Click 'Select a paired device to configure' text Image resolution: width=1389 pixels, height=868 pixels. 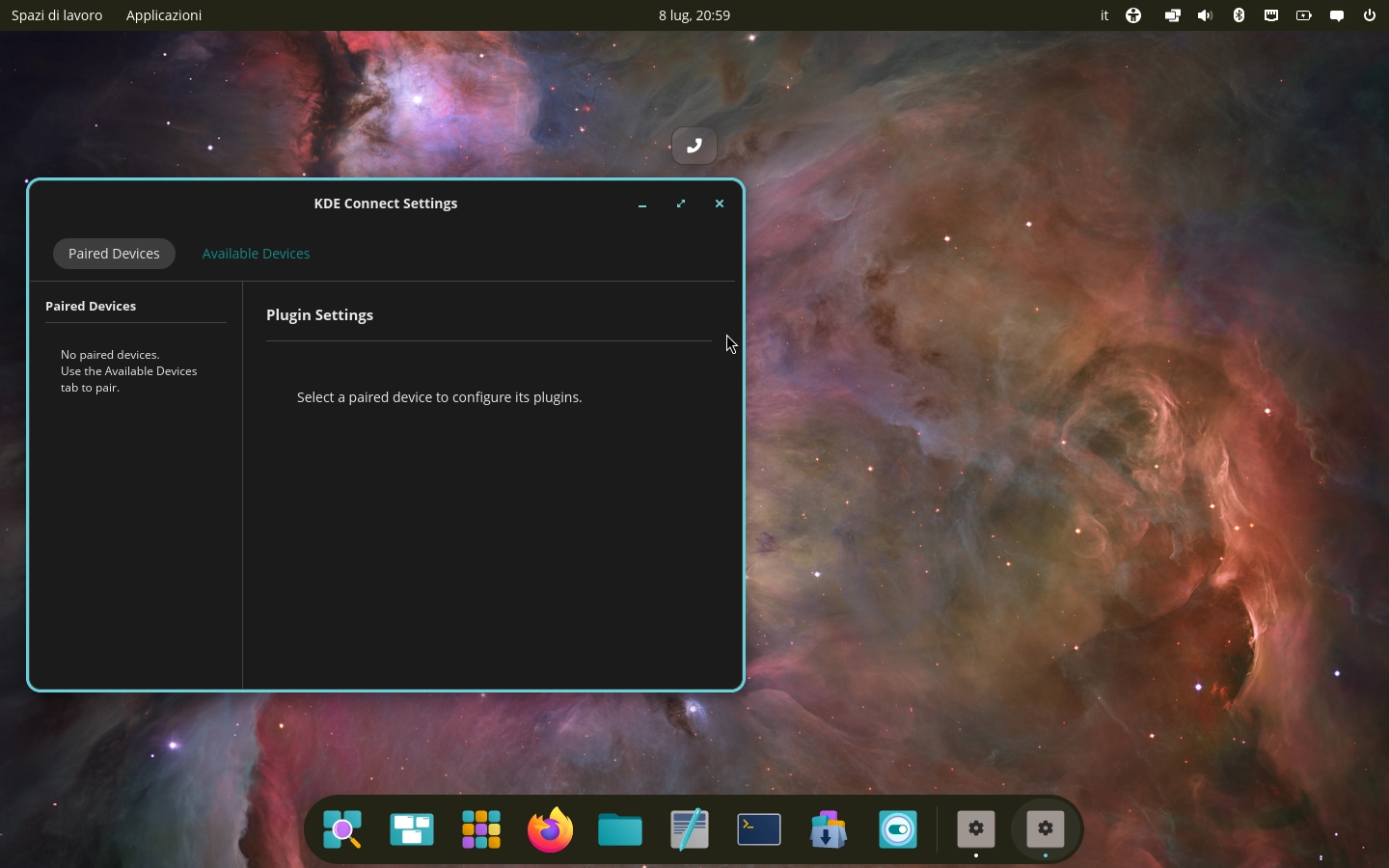[x=440, y=397]
